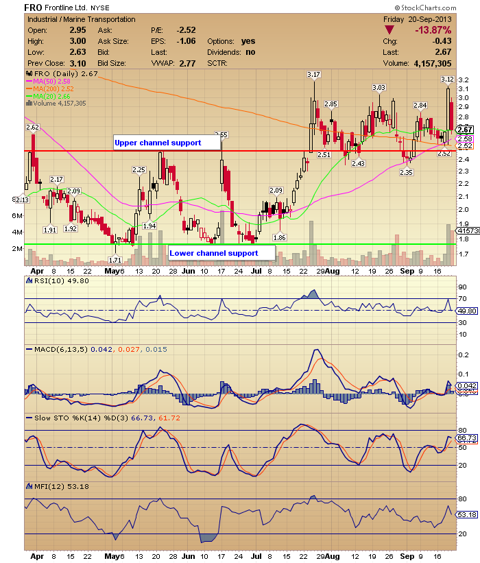Click the Options yes field
This screenshot has width=480, height=563.
[x=231, y=41]
